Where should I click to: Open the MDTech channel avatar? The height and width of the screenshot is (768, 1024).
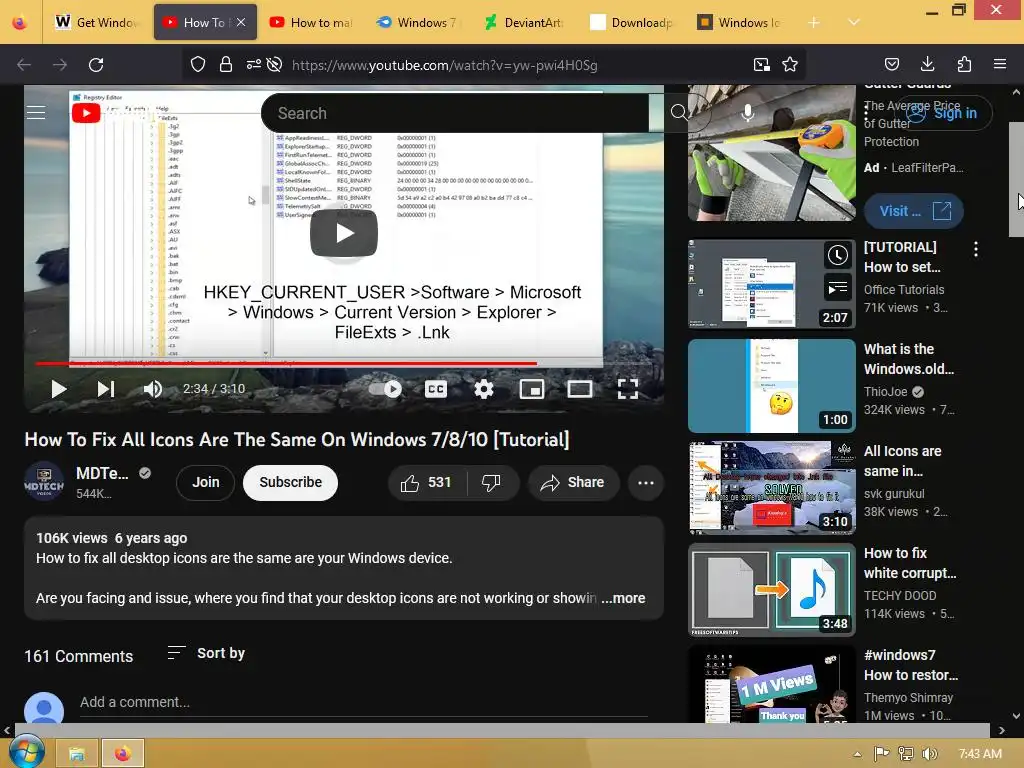(44, 483)
